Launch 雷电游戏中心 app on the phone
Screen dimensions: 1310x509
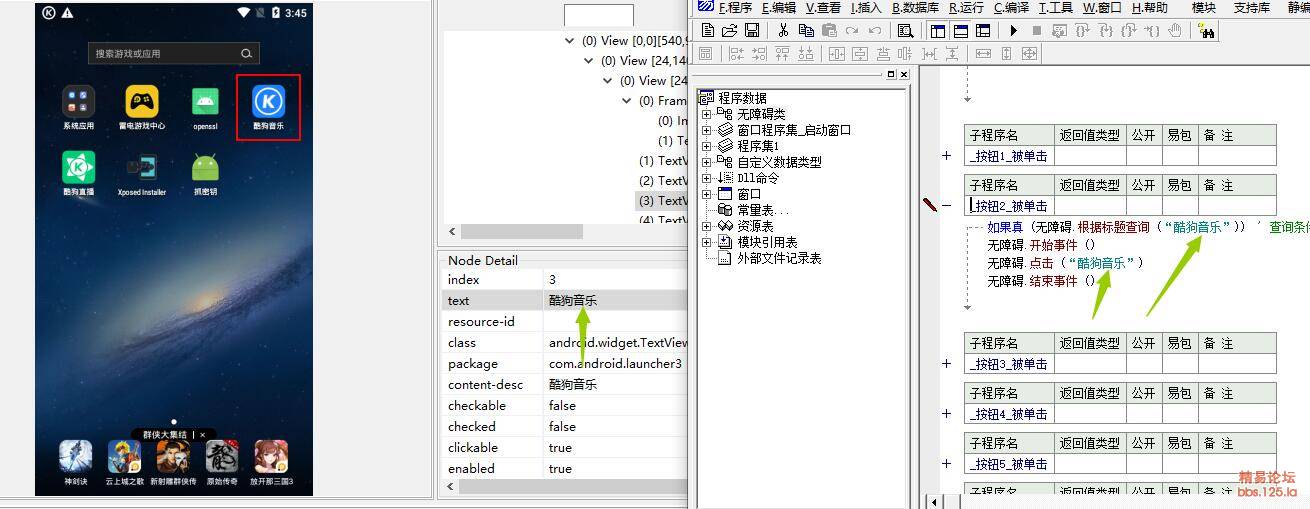tap(142, 107)
